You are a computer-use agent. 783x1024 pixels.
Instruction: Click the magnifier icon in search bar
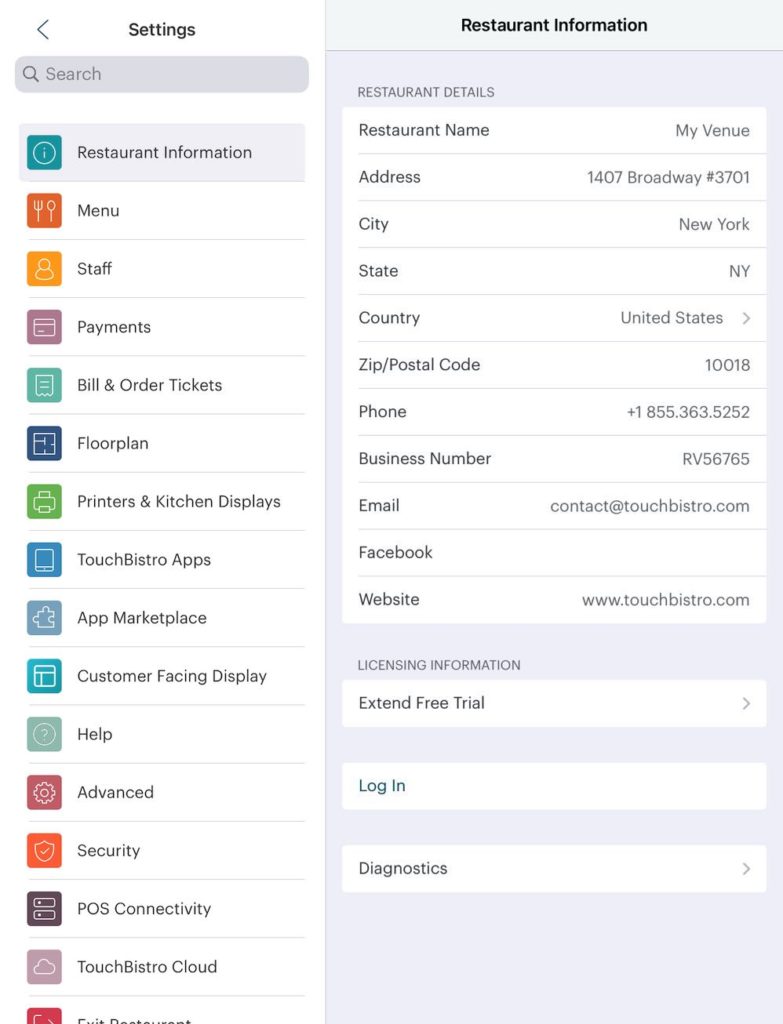point(31,74)
